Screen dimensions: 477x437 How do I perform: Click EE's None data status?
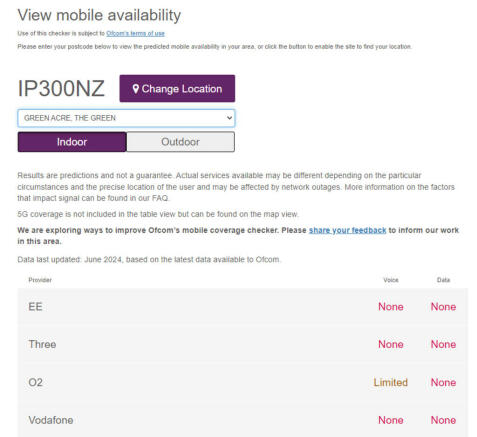pyautogui.click(x=443, y=307)
